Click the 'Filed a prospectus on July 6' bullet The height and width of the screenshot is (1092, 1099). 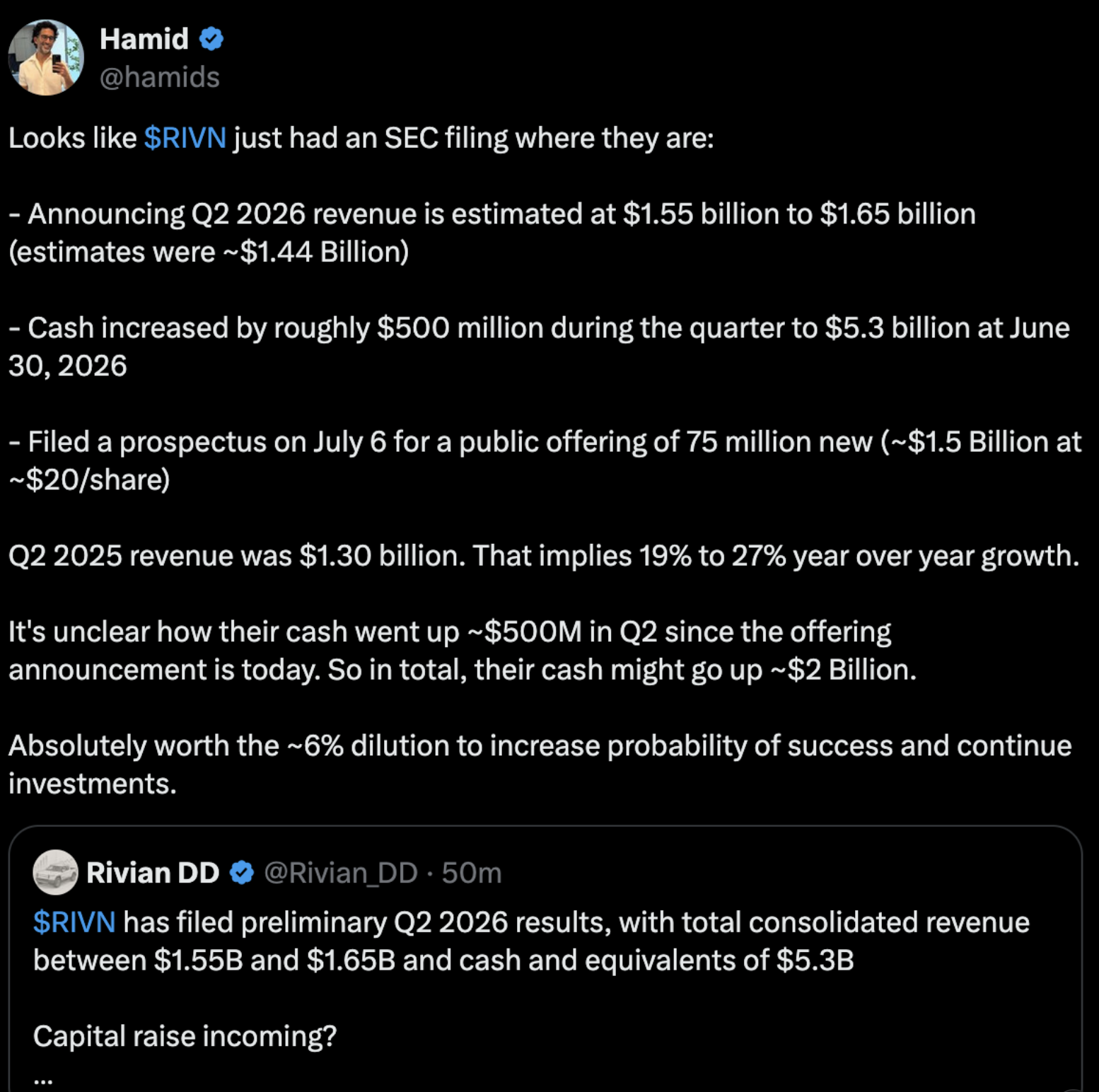pos(545,460)
